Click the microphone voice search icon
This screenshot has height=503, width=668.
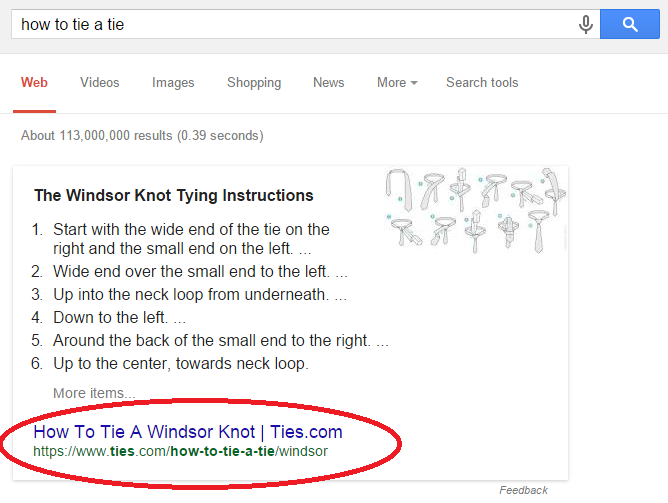[586, 24]
